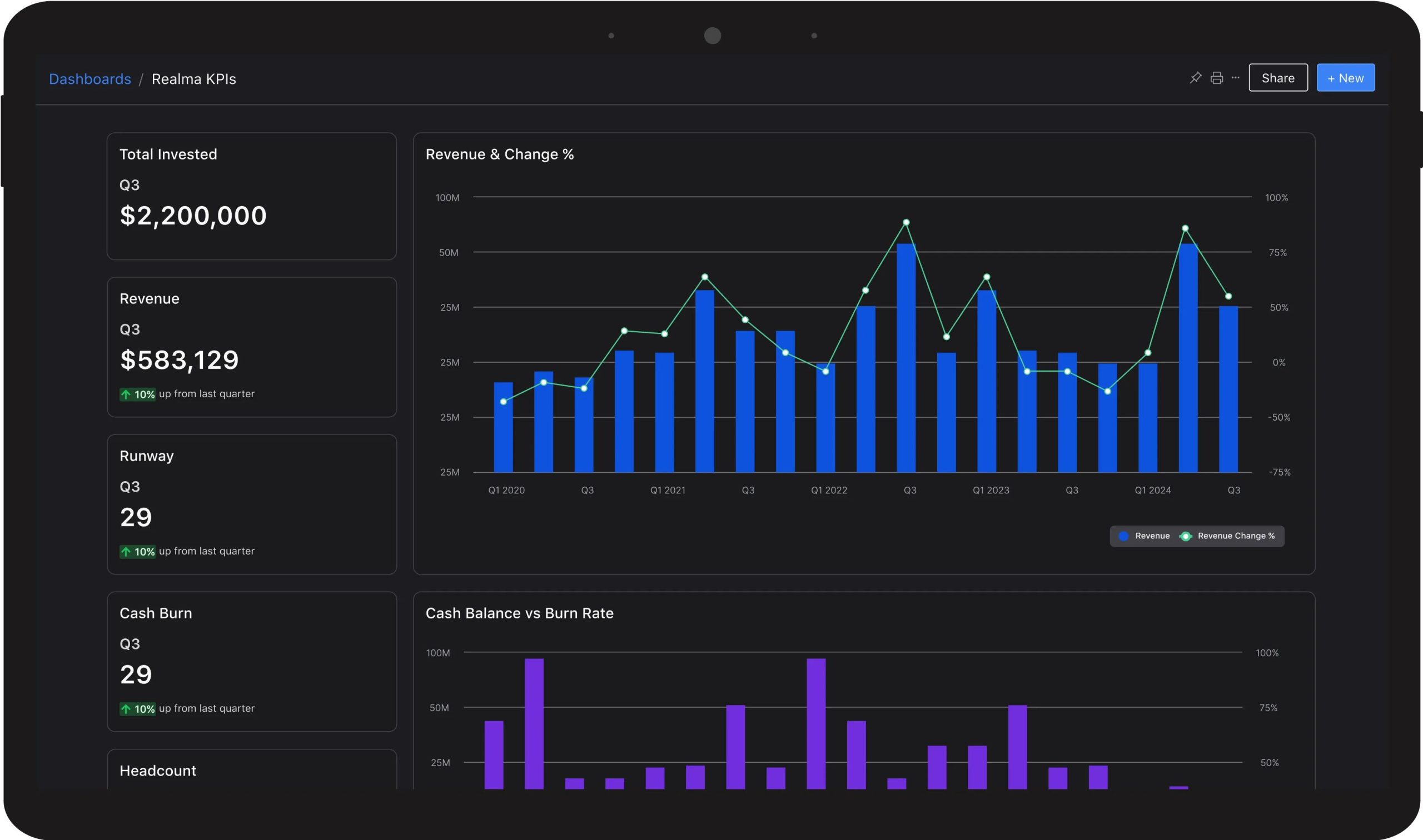Open the three-dot more options menu
Screen dimensions: 1423x840
click(1235, 78)
